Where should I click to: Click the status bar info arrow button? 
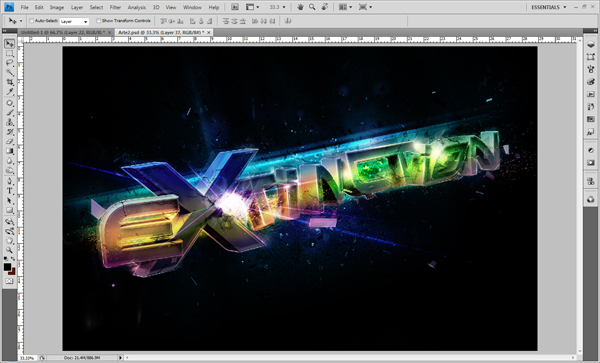coord(120,358)
